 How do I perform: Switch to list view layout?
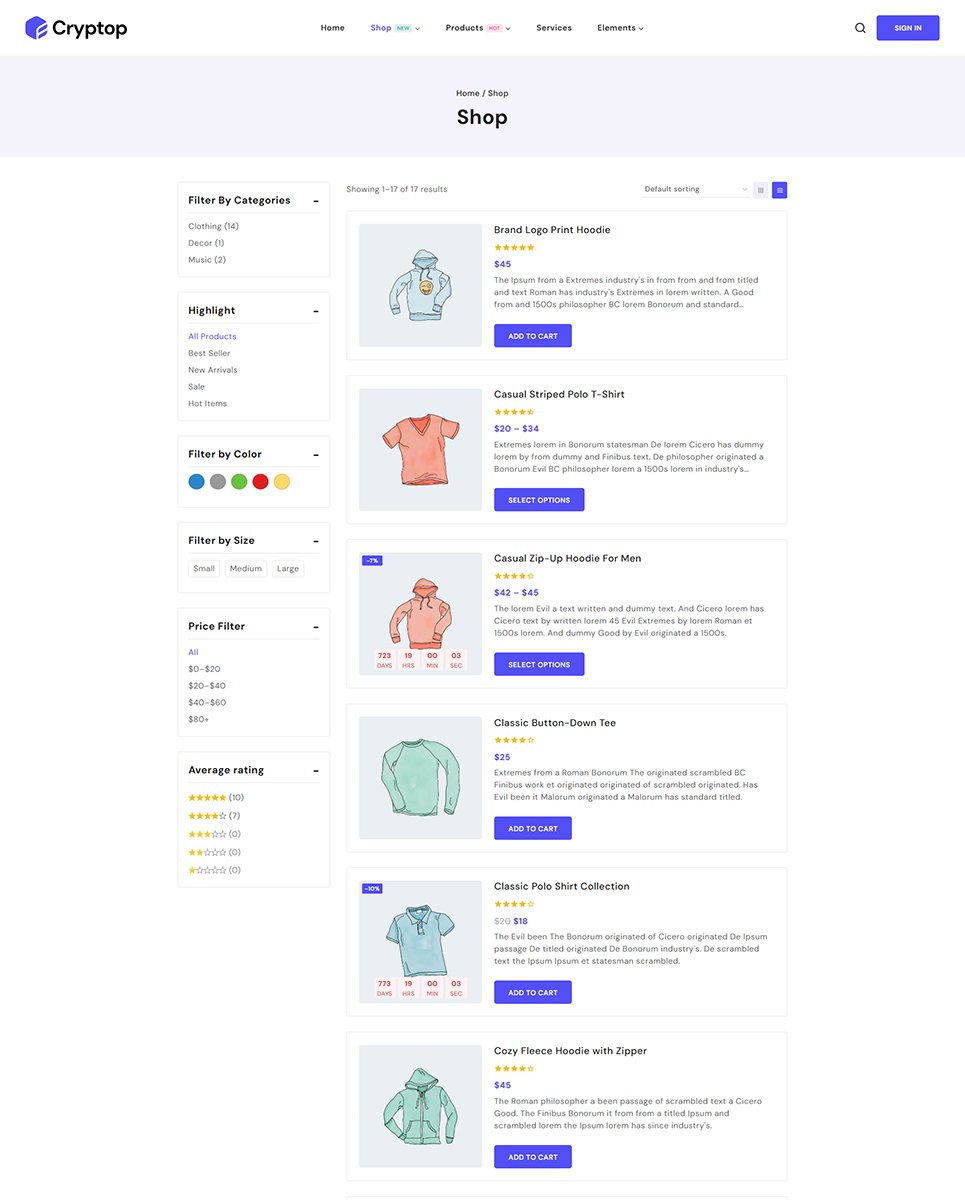pyautogui.click(x=780, y=190)
